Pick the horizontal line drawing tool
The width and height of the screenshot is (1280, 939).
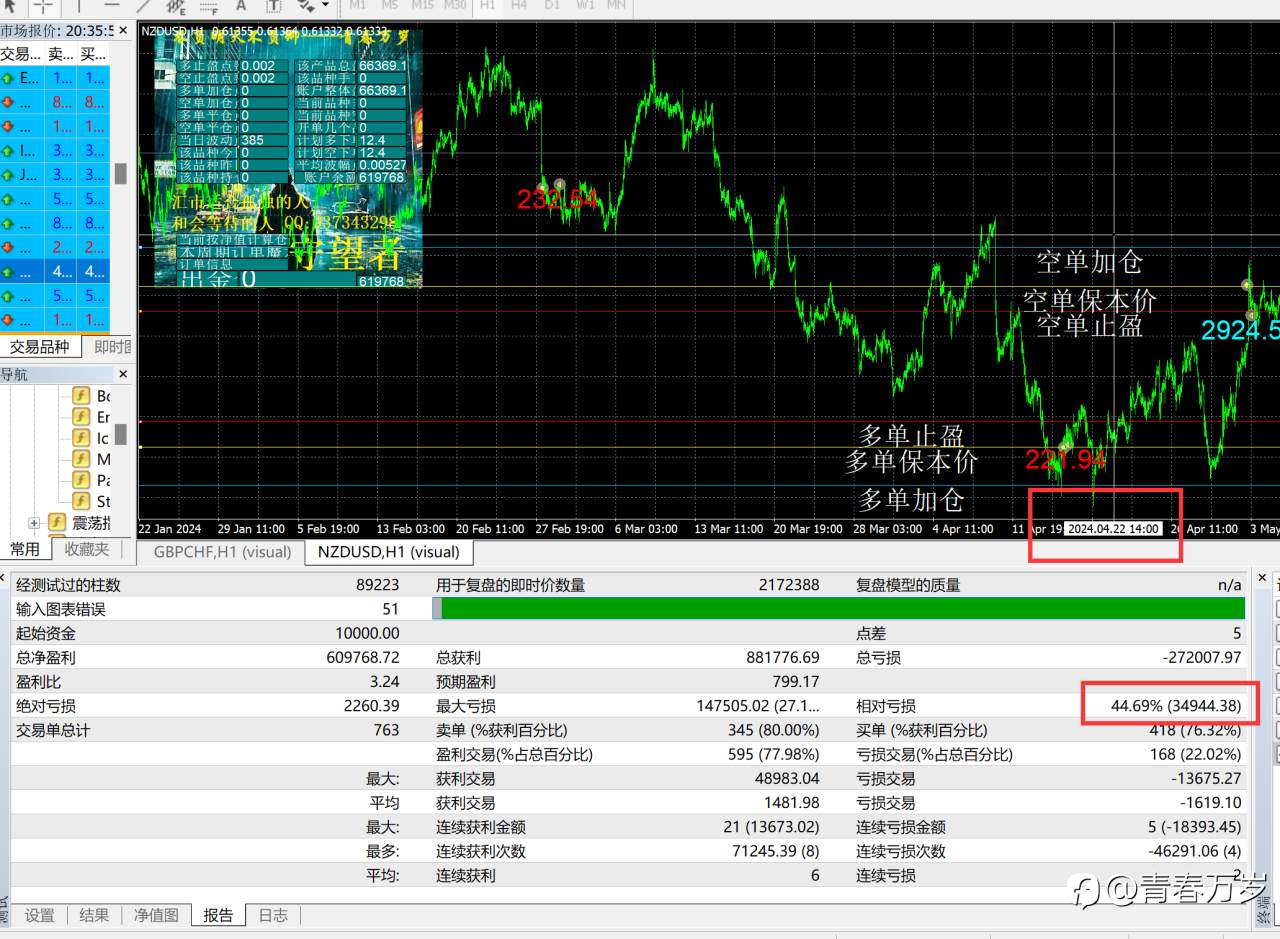pyautogui.click(x=112, y=5)
